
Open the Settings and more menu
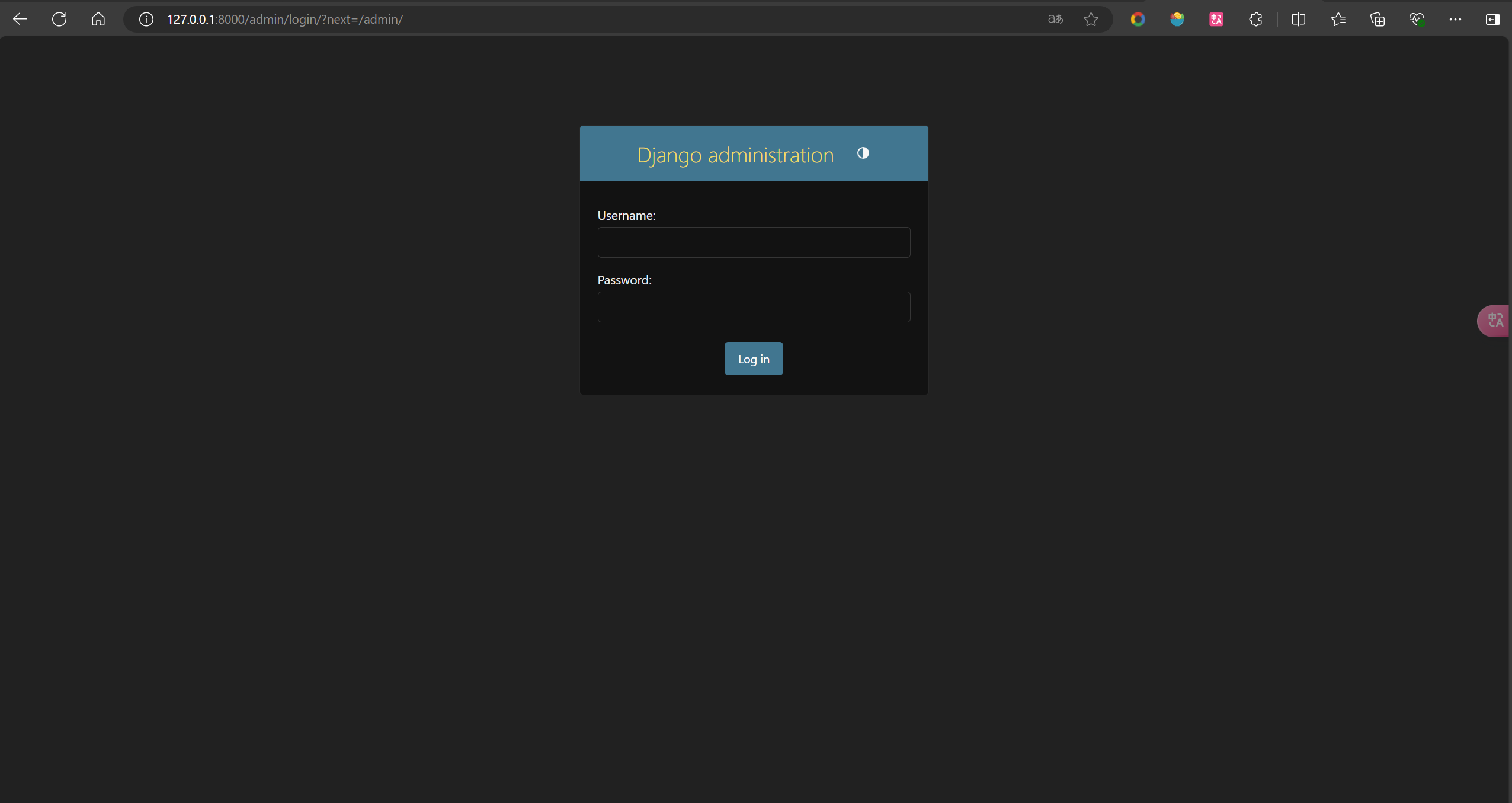1455,20
